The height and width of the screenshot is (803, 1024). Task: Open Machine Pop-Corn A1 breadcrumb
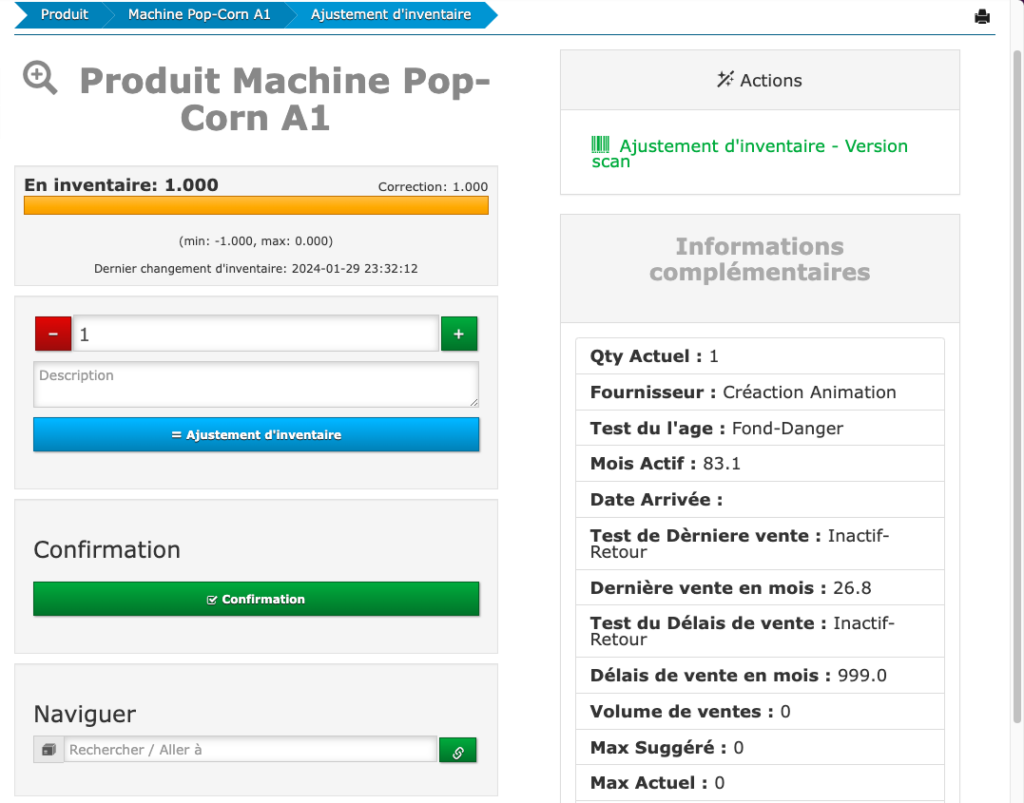tap(199, 15)
